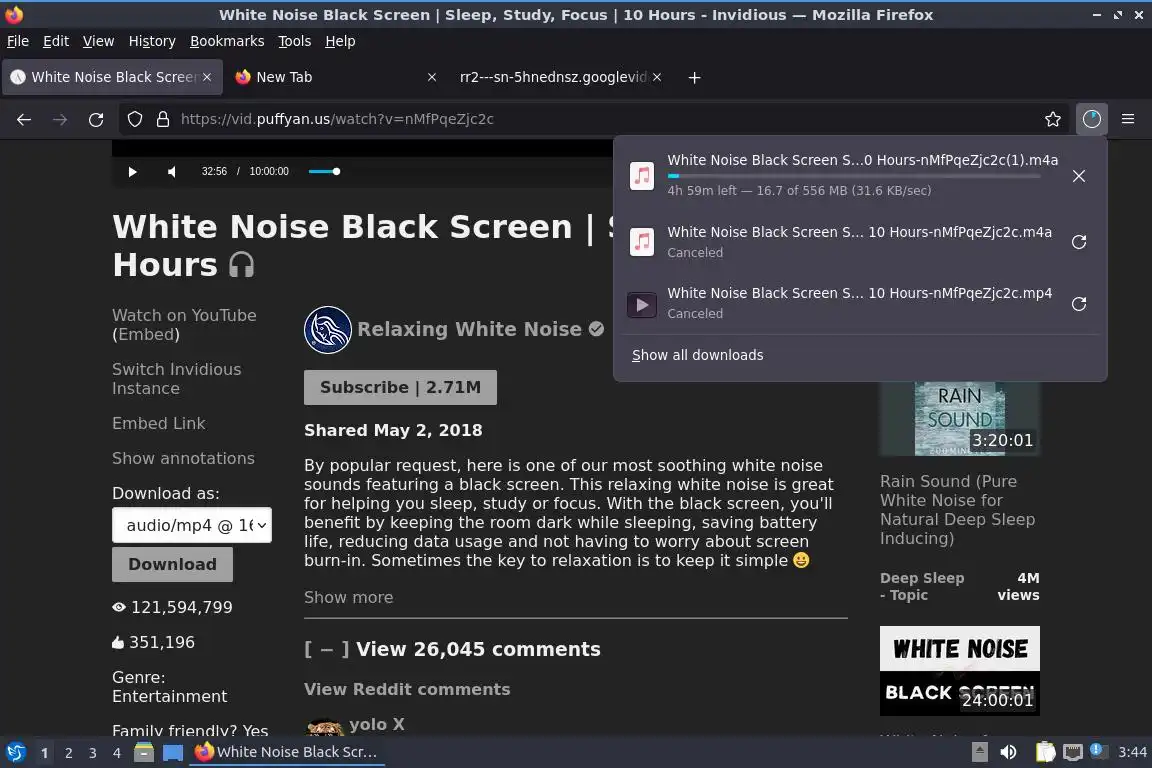1152x768 pixels.
Task: Close the New Tab tab
Action: tap(432, 77)
